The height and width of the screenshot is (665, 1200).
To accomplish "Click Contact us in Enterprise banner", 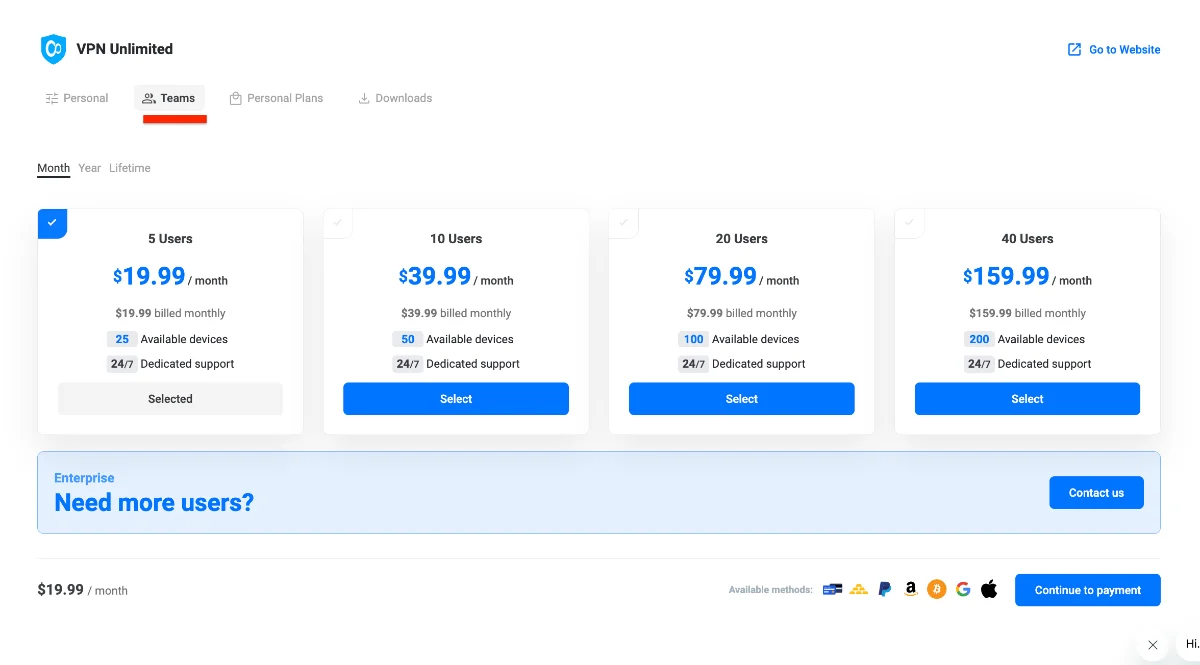I will click(1096, 493).
